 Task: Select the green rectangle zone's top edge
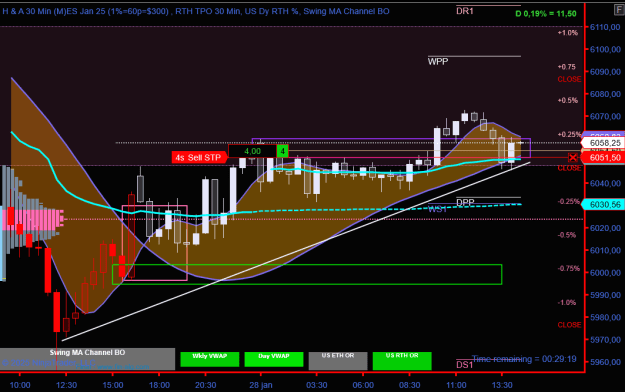point(307,265)
